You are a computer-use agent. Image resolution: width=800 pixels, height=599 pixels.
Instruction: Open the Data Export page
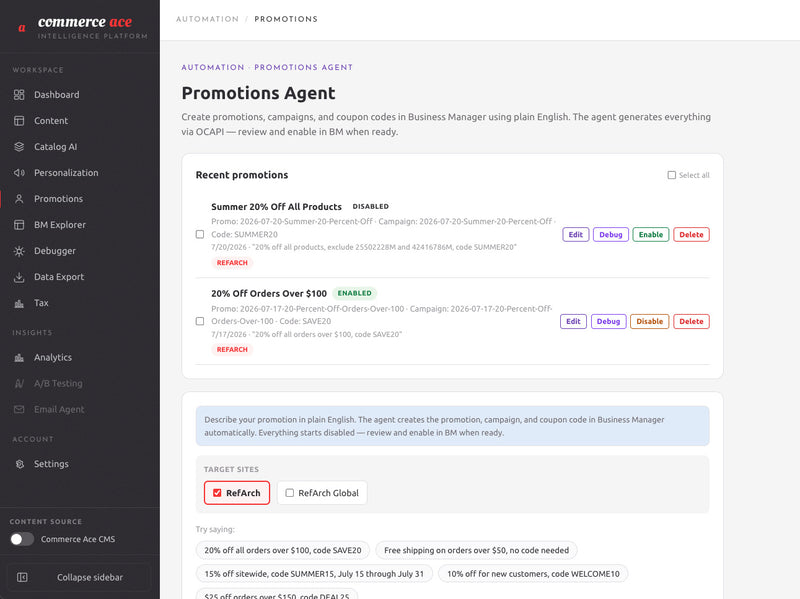click(59, 277)
